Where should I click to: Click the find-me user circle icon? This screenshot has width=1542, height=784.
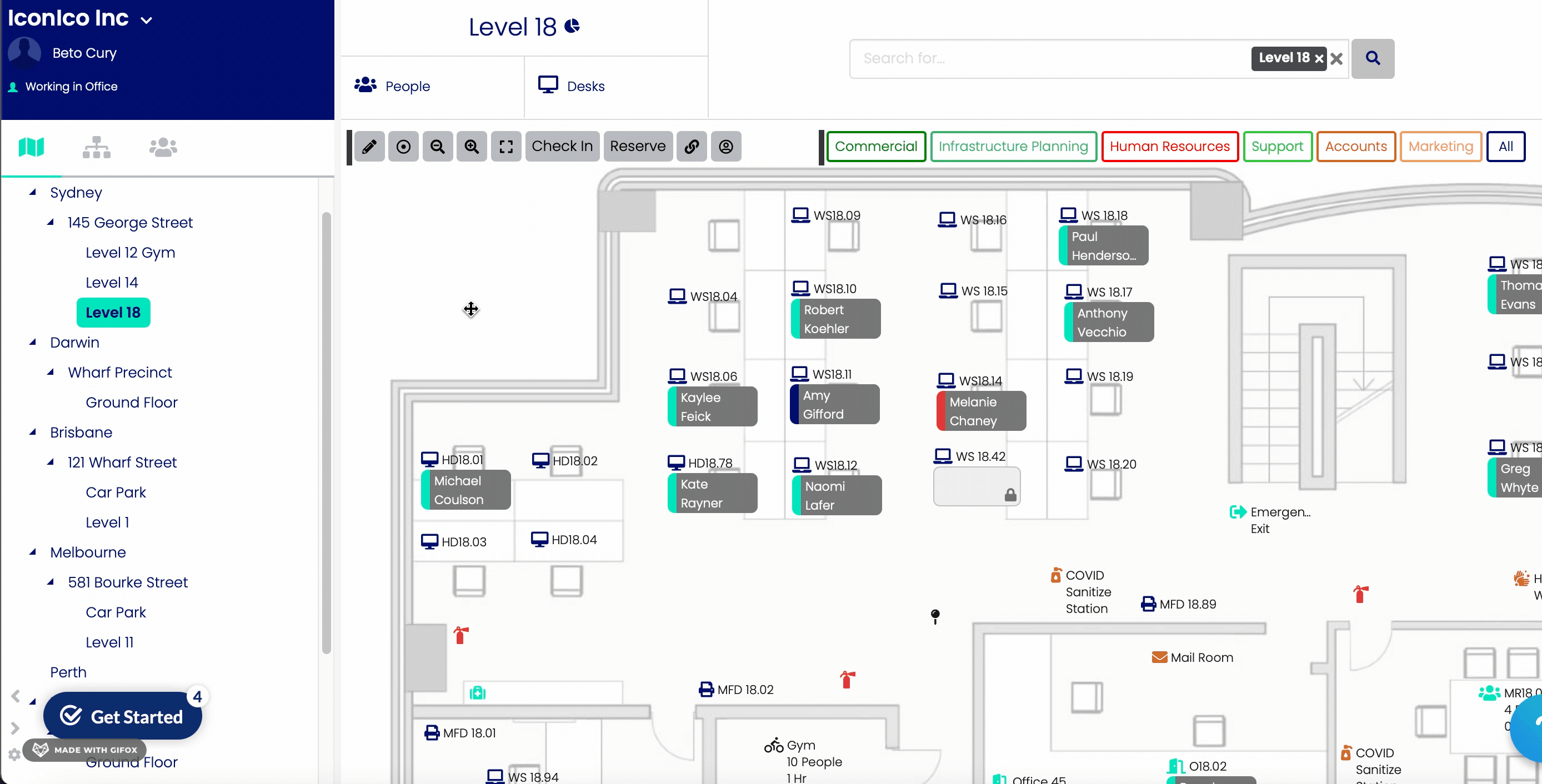726,146
